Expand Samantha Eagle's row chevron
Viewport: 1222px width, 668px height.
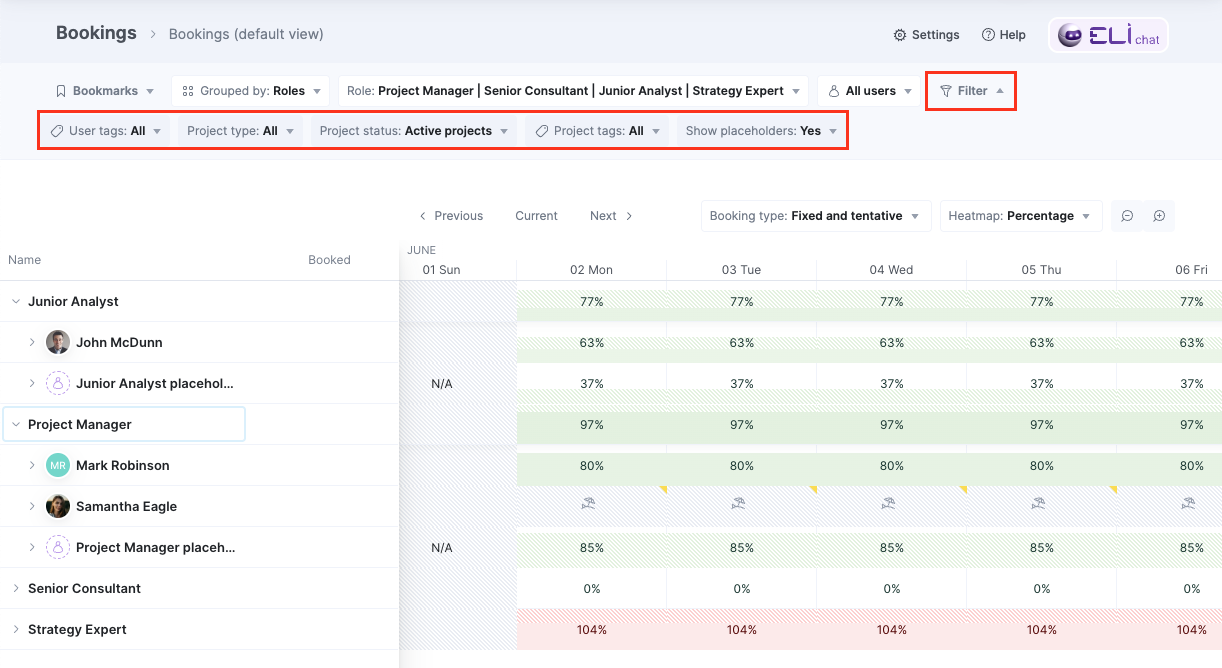[x=32, y=506]
